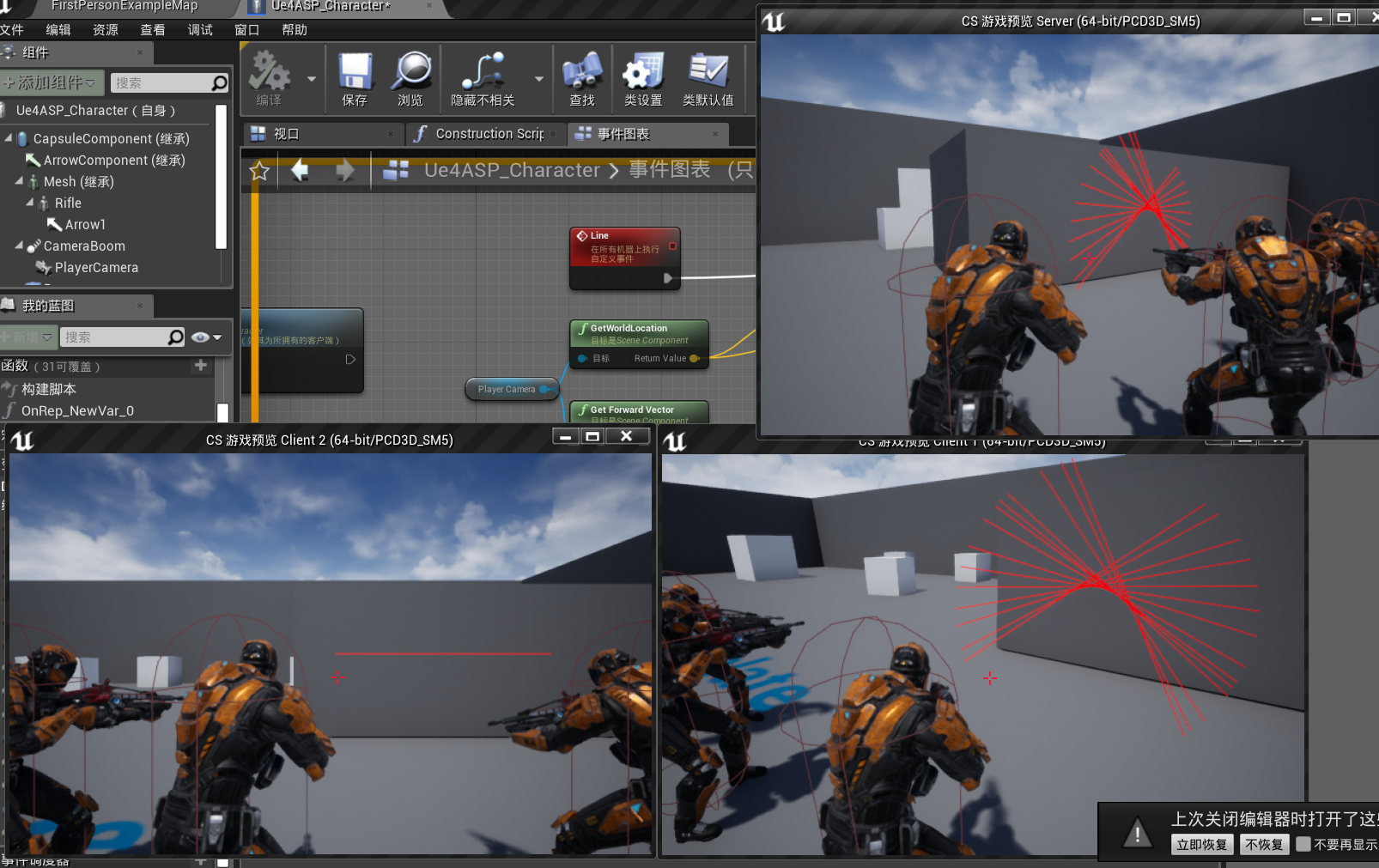Click the Line custom event node
The image size is (1379, 868).
pyautogui.click(x=625, y=258)
